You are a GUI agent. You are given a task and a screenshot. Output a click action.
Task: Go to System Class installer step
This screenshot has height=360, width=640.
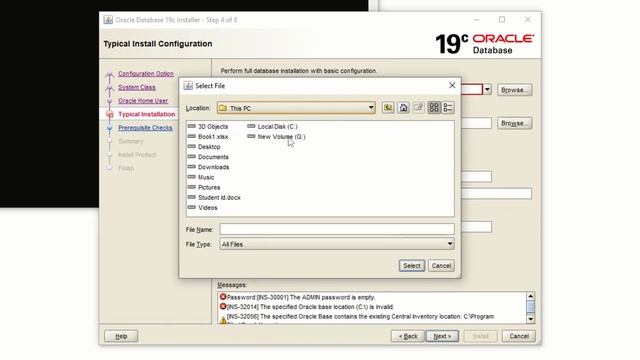[137, 87]
